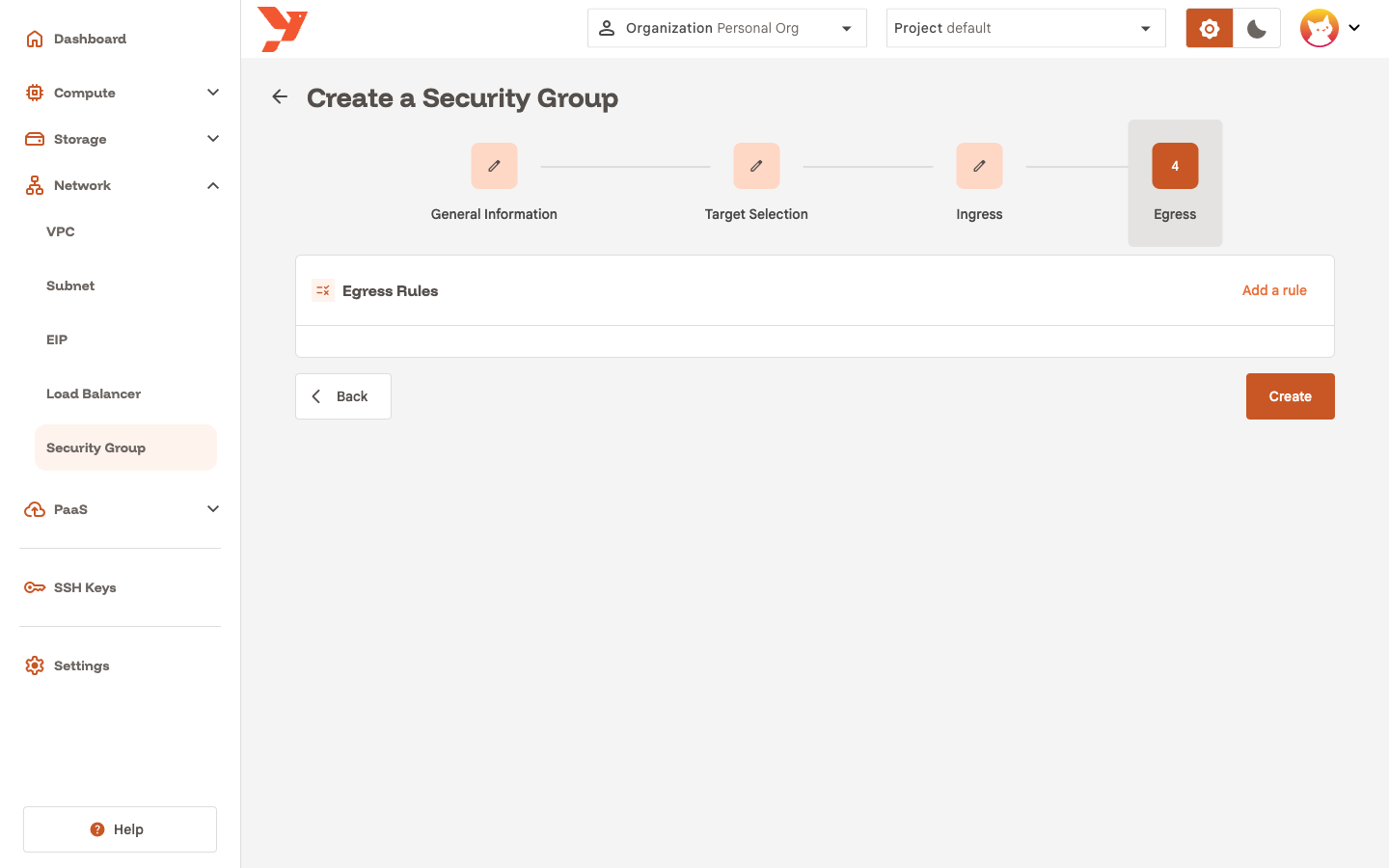This screenshot has width=1389, height=868.
Task: Click the Add a rule link
Action: 1274,290
